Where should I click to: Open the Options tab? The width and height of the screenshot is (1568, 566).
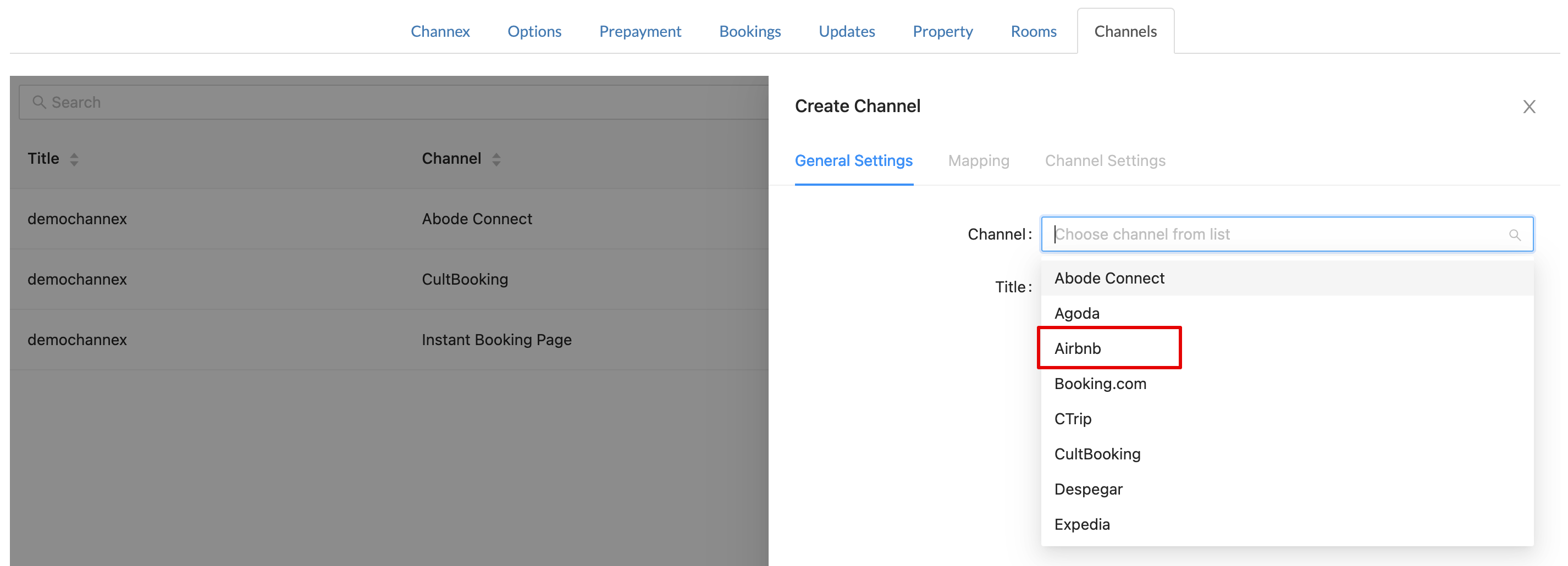pos(534,31)
